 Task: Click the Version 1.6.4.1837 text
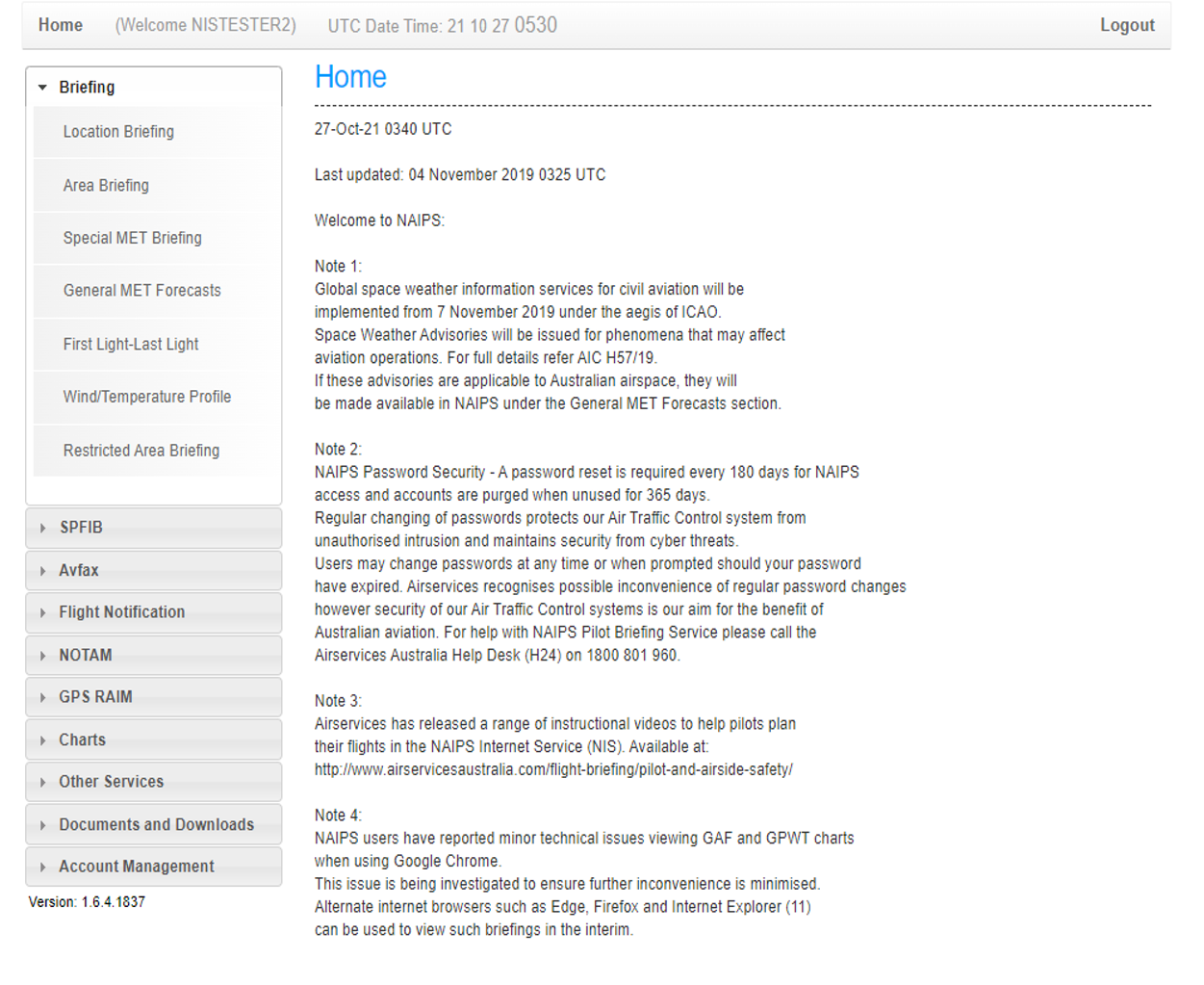[x=87, y=902]
